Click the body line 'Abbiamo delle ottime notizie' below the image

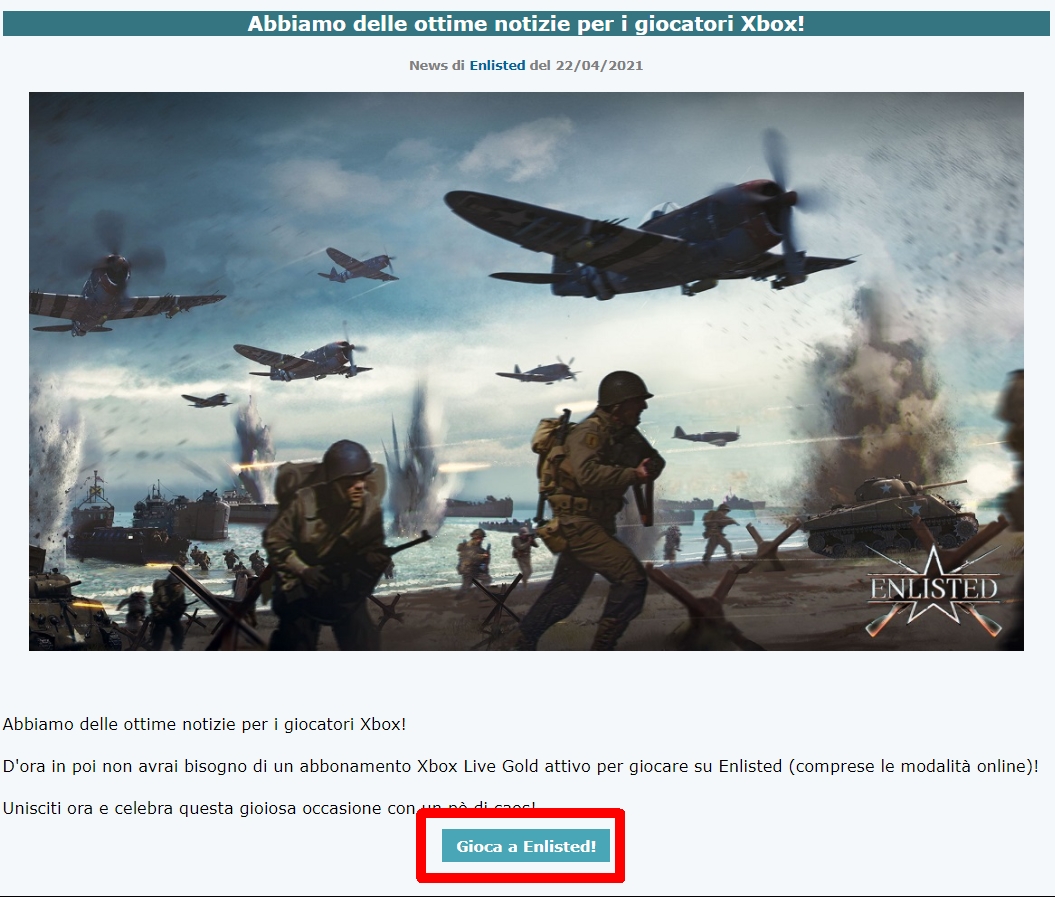205,725
